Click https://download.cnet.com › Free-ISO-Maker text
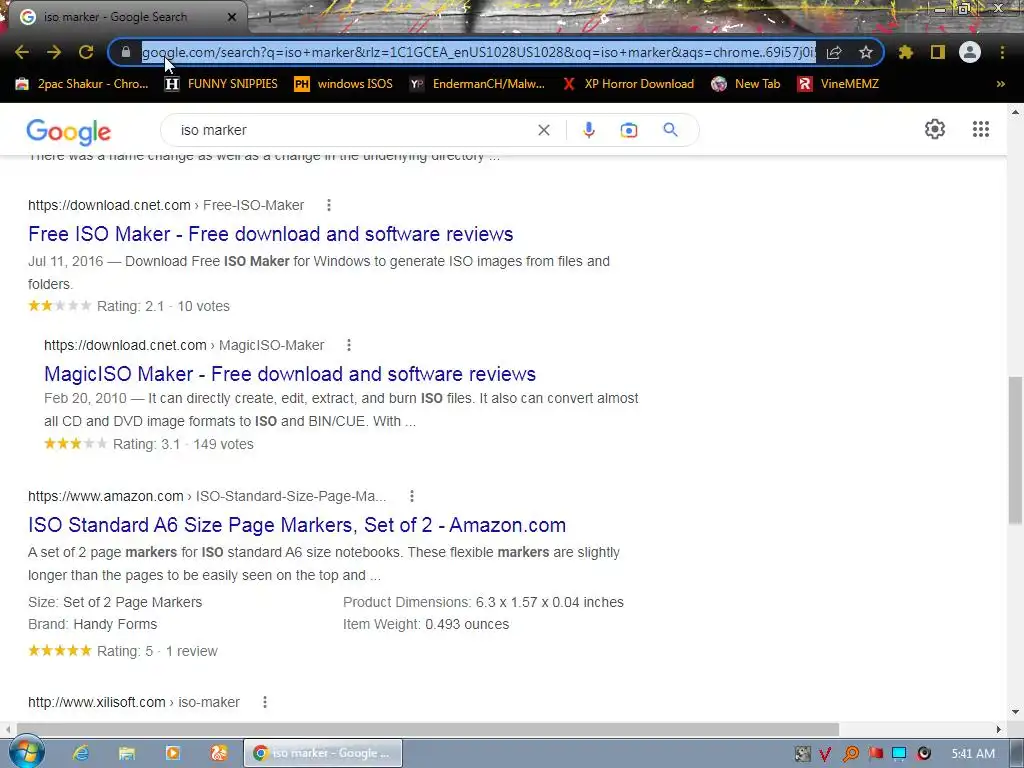 point(166,205)
